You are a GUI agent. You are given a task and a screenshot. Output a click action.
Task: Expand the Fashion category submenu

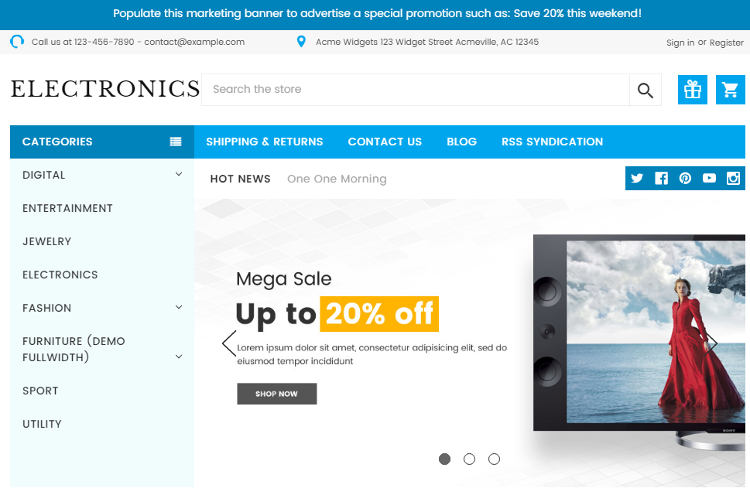[x=179, y=307]
